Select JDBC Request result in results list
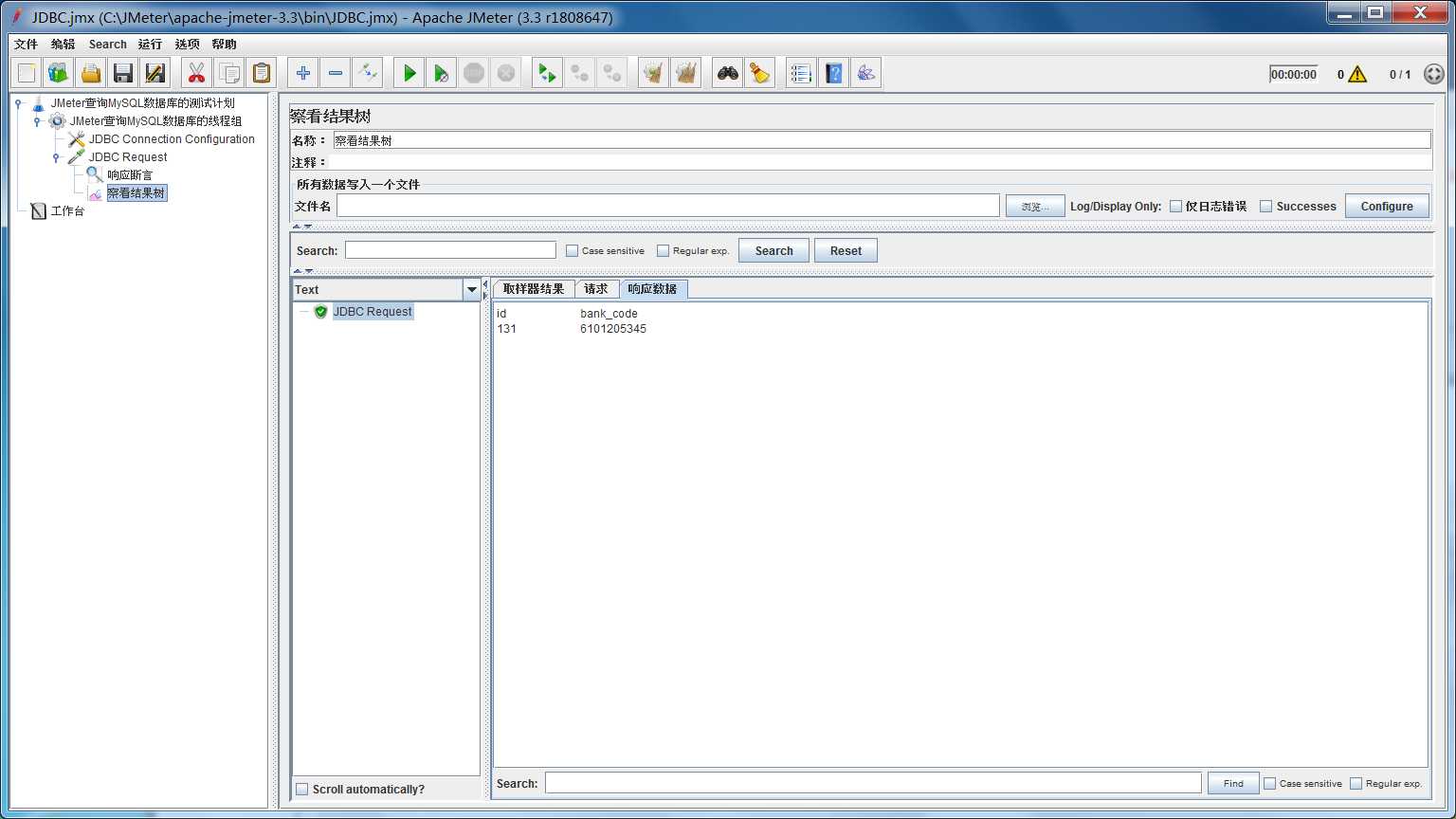 (x=373, y=312)
